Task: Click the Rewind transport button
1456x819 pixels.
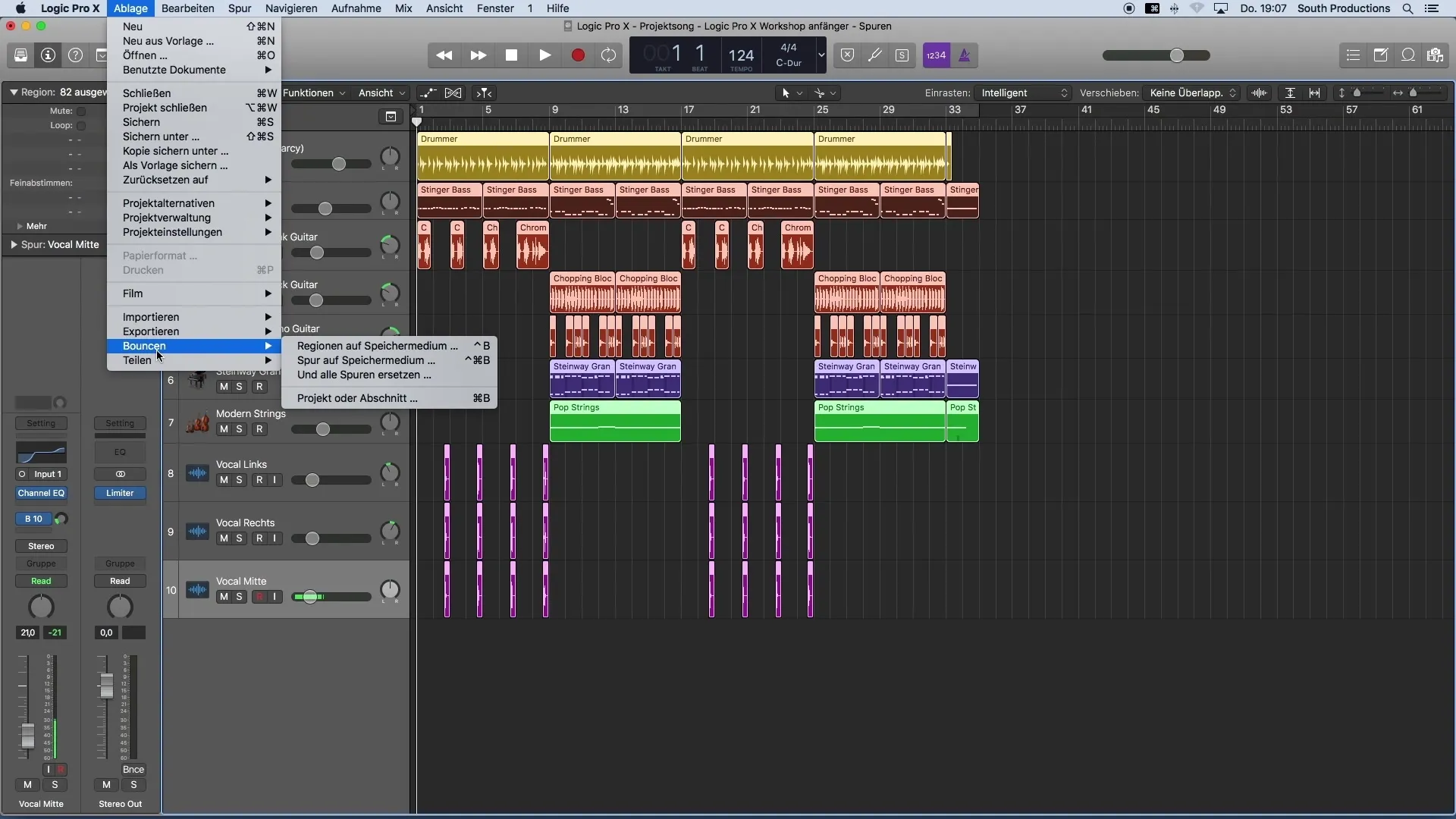Action: pyautogui.click(x=444, y=55)
